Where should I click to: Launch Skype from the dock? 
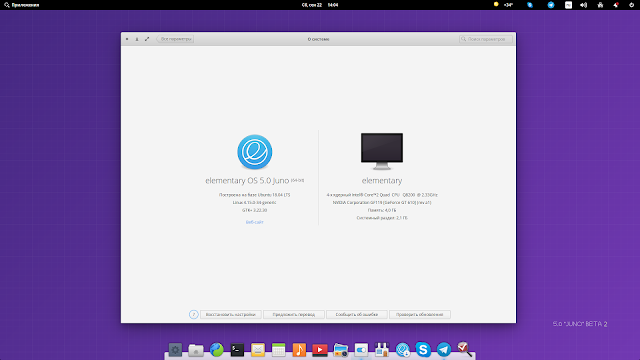click(423, 350)
